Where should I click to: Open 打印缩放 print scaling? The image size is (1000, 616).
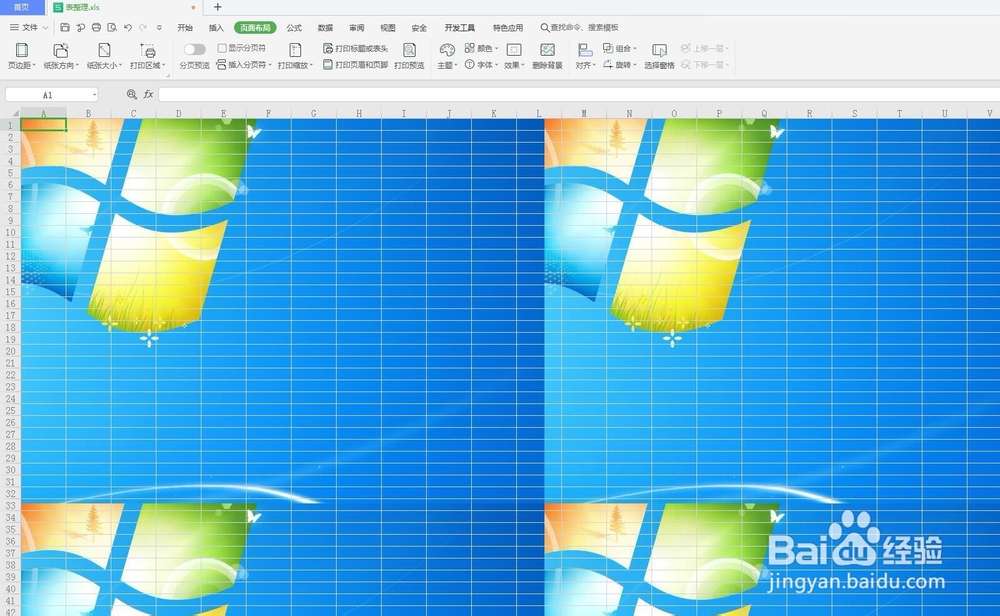[295, 55]
